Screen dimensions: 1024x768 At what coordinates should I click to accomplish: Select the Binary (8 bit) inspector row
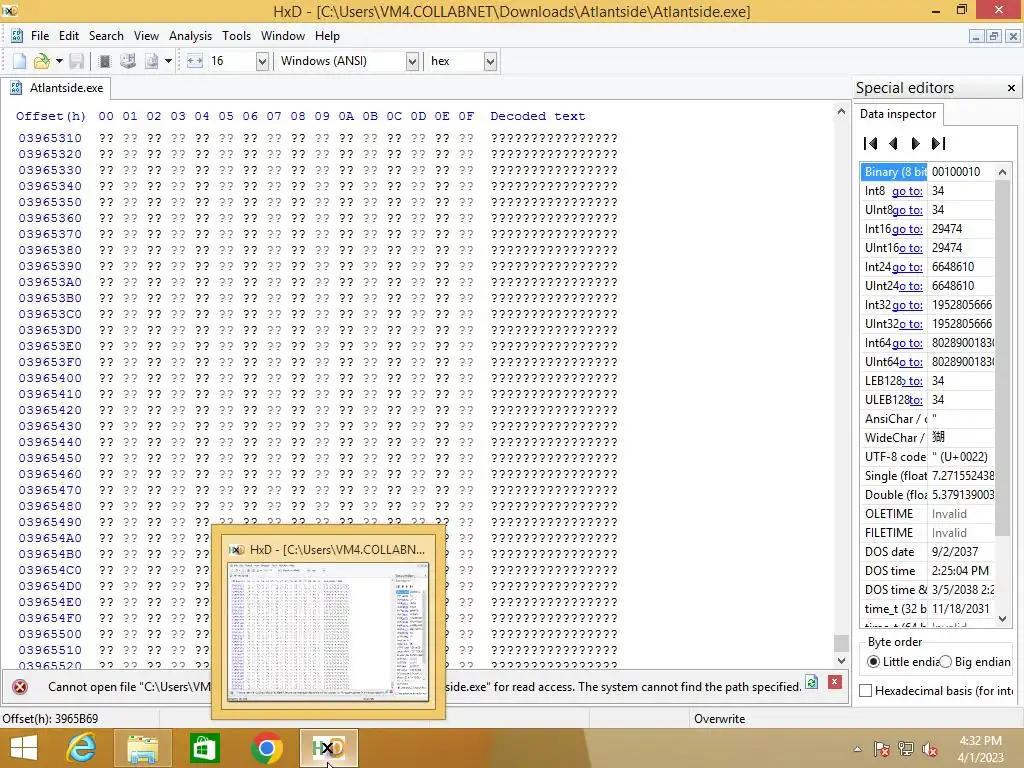click(927, 172)
